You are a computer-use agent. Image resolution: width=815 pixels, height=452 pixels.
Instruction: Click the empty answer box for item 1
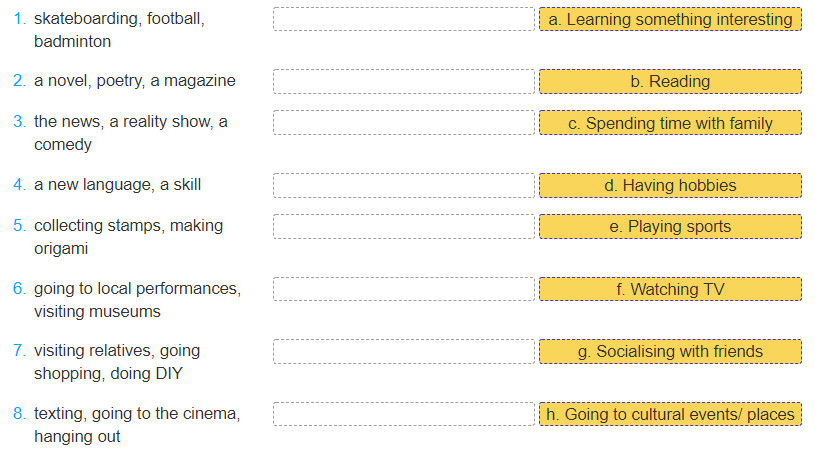coord(404,19)
